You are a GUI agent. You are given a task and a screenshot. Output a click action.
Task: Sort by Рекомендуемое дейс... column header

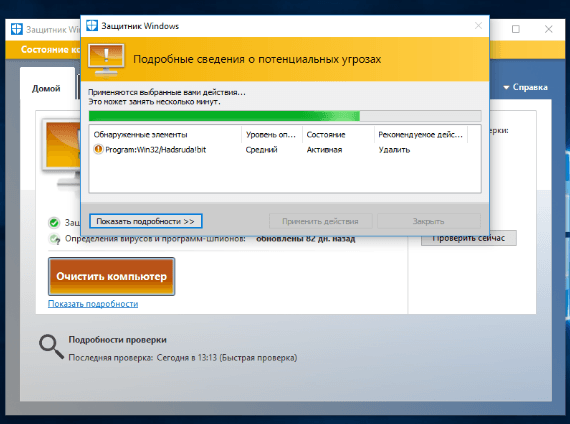click(x=421, y=135)
